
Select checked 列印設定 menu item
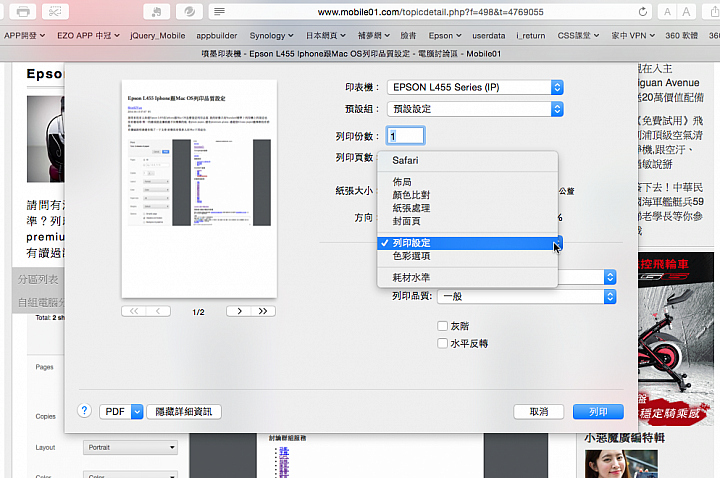tap(467, 243)
